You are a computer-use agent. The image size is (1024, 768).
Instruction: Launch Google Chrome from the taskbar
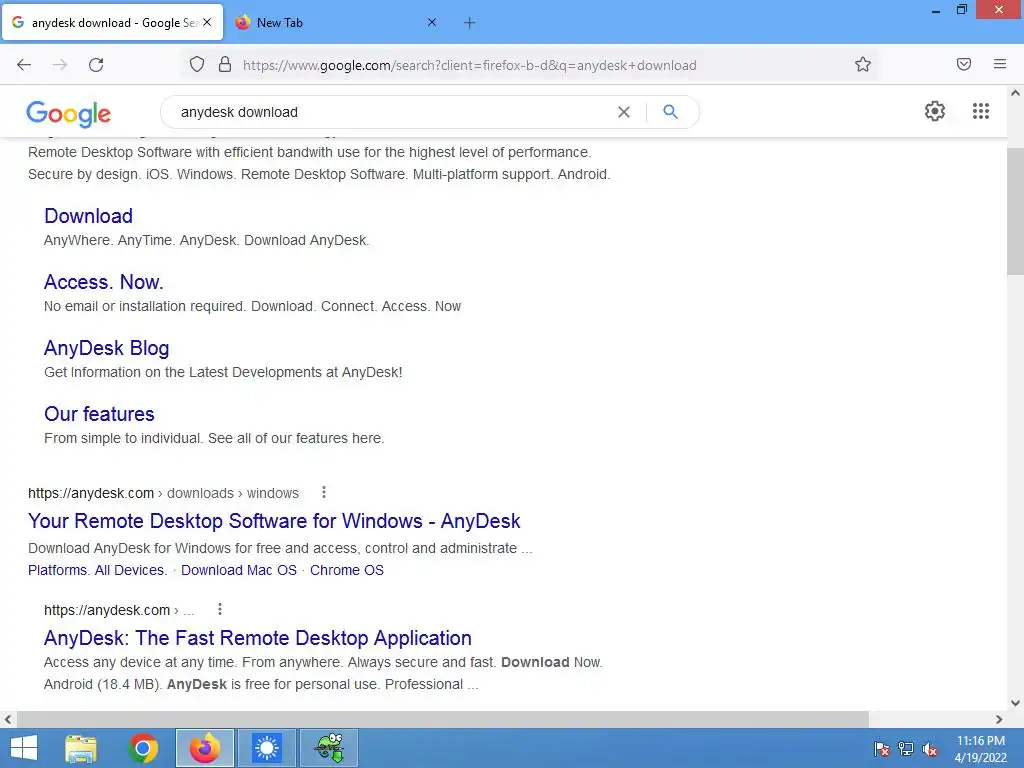(x=143, y=748)
